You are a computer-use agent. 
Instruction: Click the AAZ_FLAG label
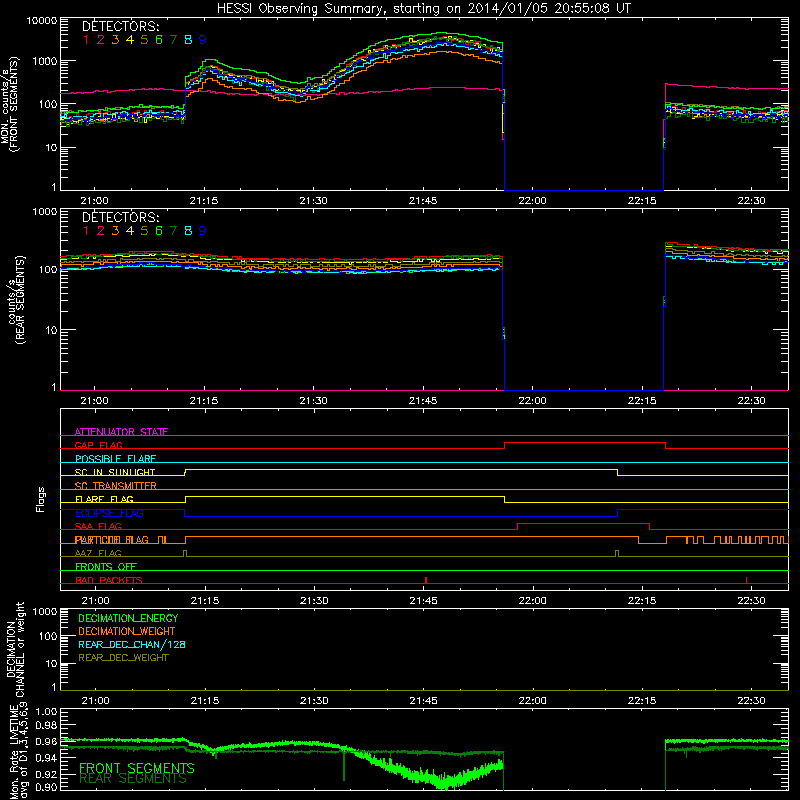[x=98, y=553]
